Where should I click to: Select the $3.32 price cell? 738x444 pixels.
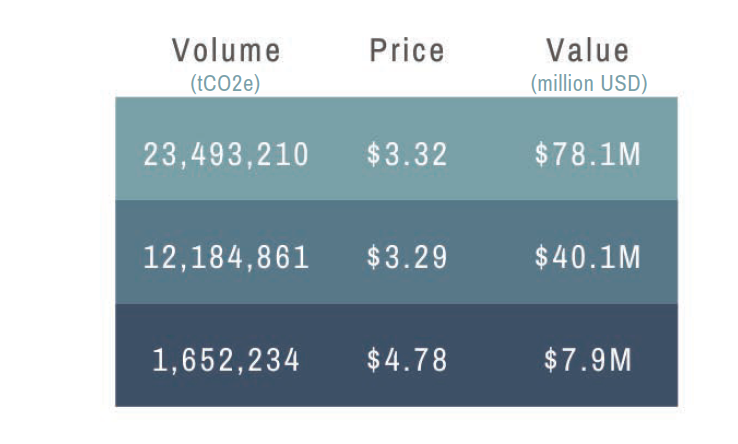click(x=407, y=155)
